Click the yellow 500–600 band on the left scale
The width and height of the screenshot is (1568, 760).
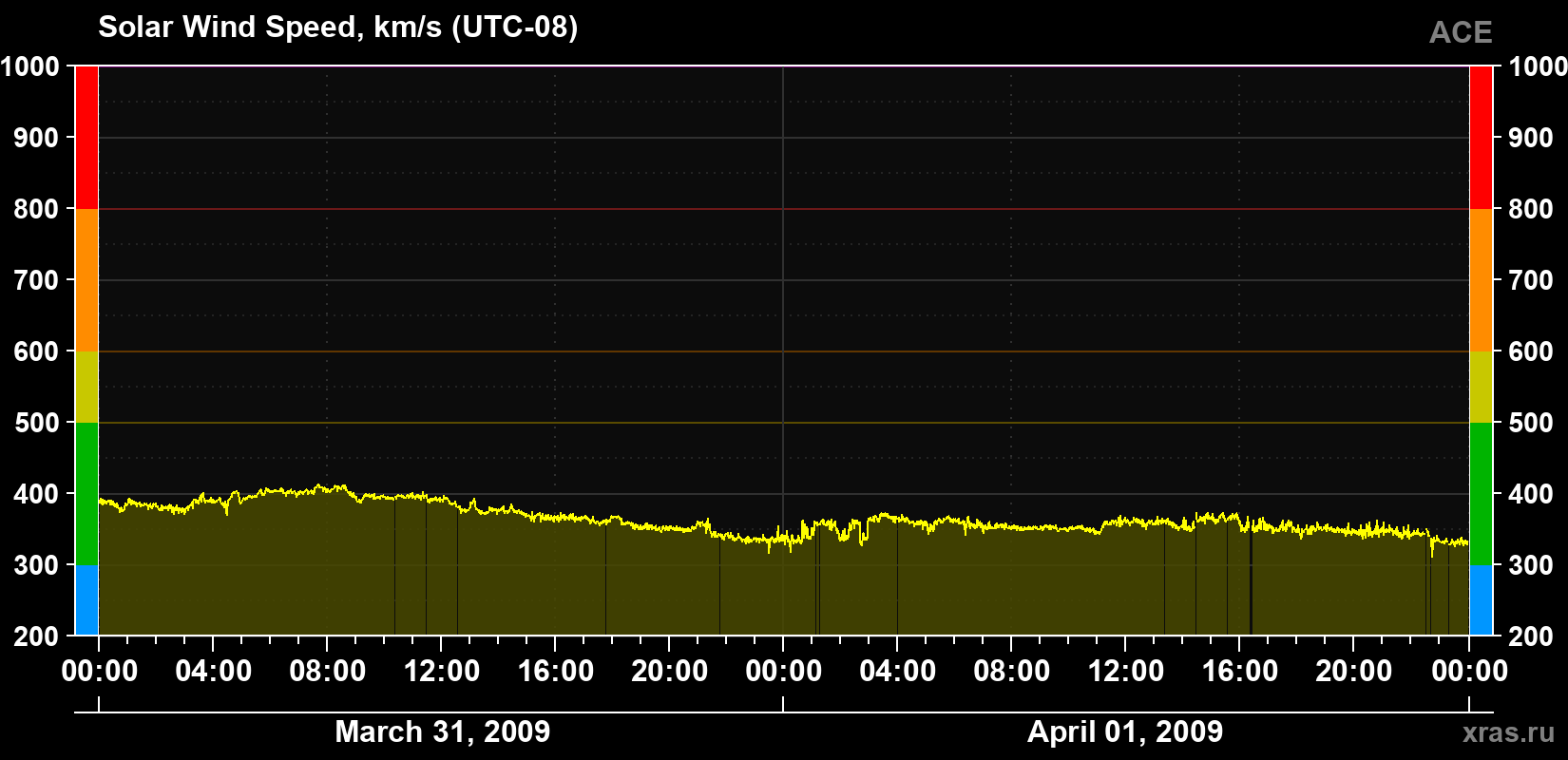[86, 387]
